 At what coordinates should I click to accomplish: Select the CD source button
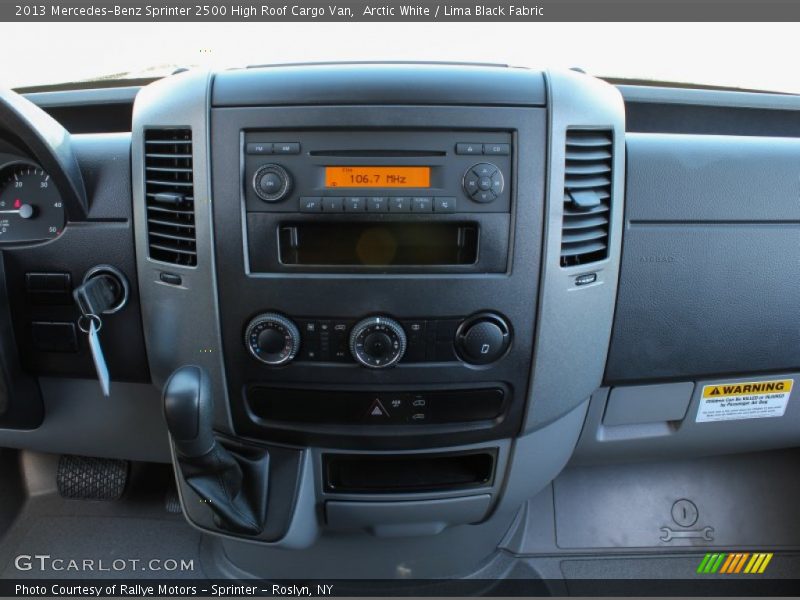496,149
